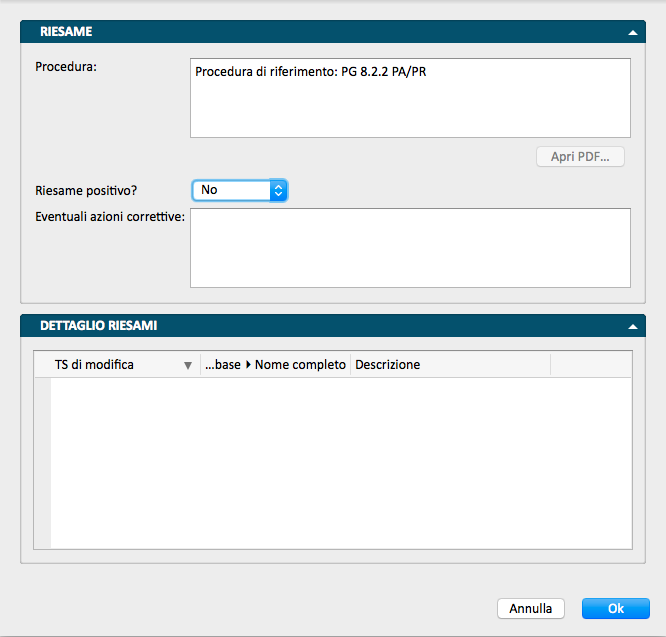Click the arrow icon before Nome completo

pos(248,365)
